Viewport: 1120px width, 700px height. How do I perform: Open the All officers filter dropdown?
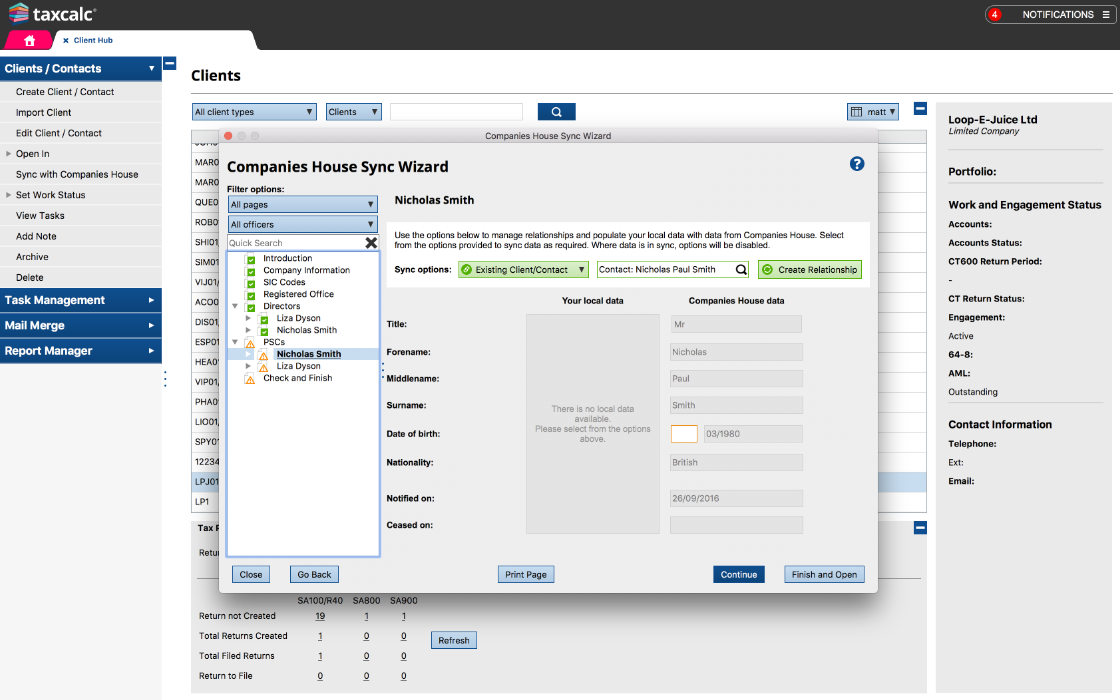pos(302,224)
